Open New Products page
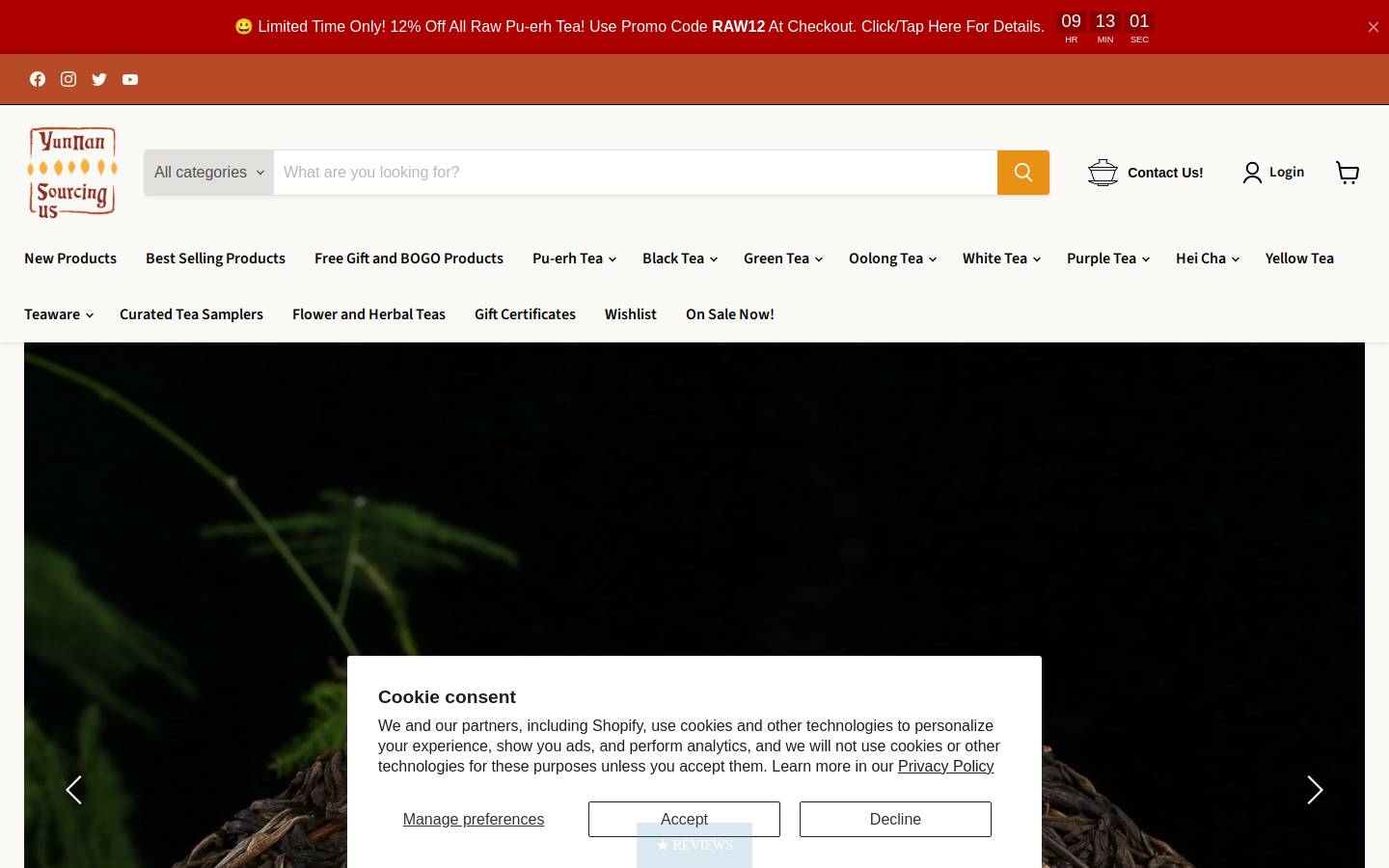The height and width of the screenshot is (868, 1389). [70, 258]
